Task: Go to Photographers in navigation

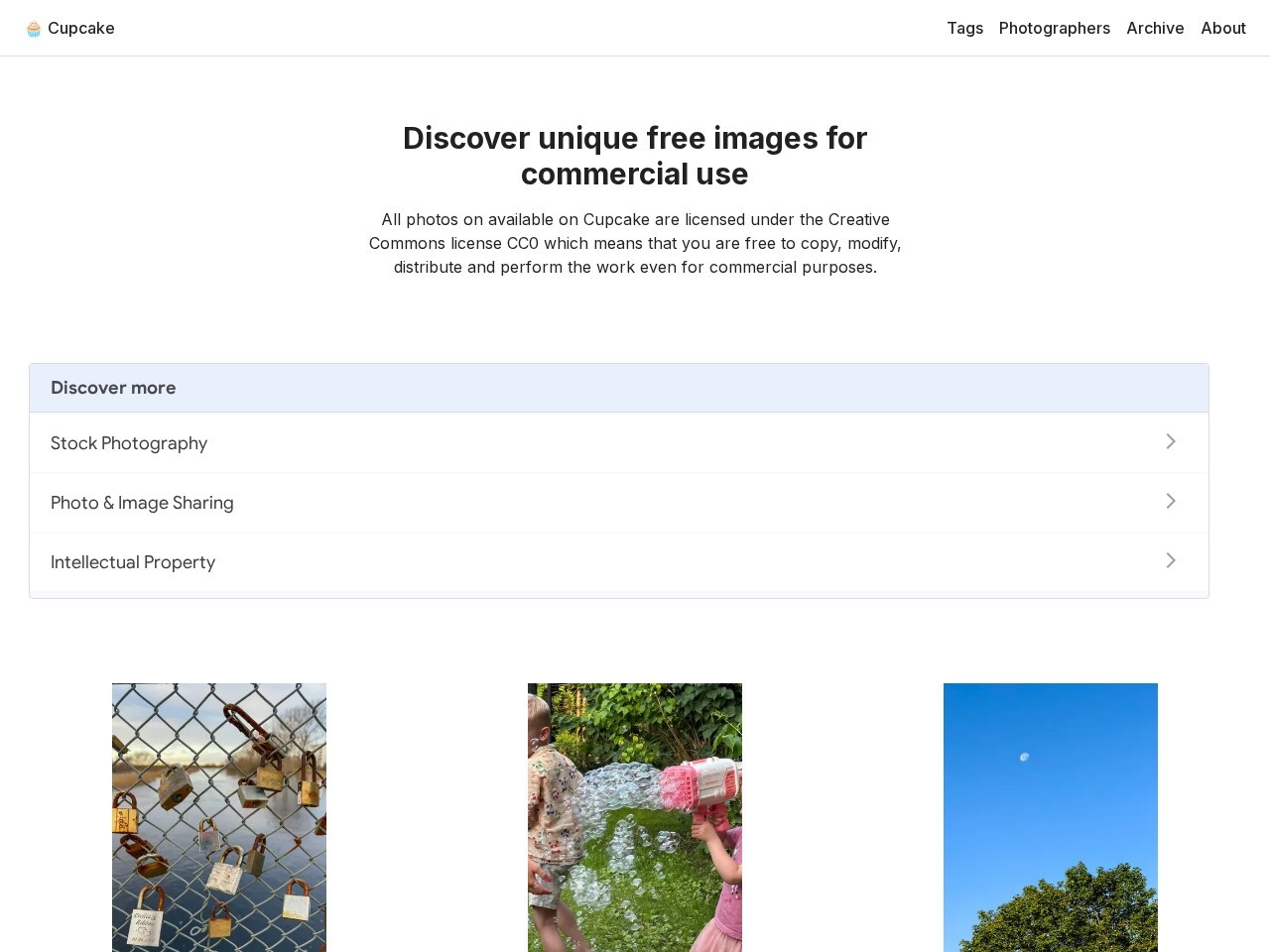Action: 1055,28
